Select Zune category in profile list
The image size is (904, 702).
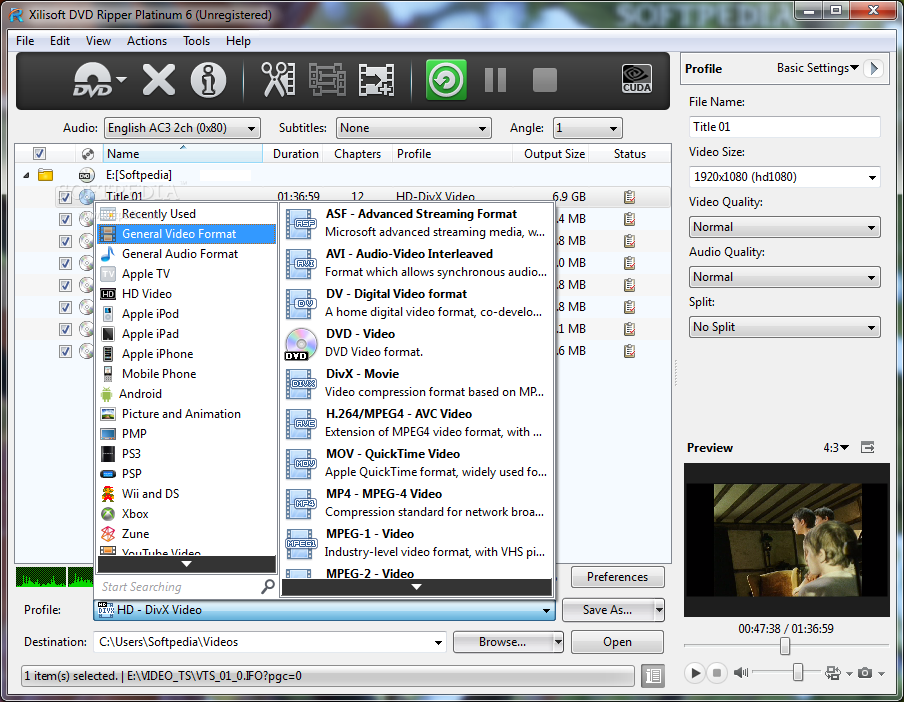pyautogui.click(x=186, y=534)
